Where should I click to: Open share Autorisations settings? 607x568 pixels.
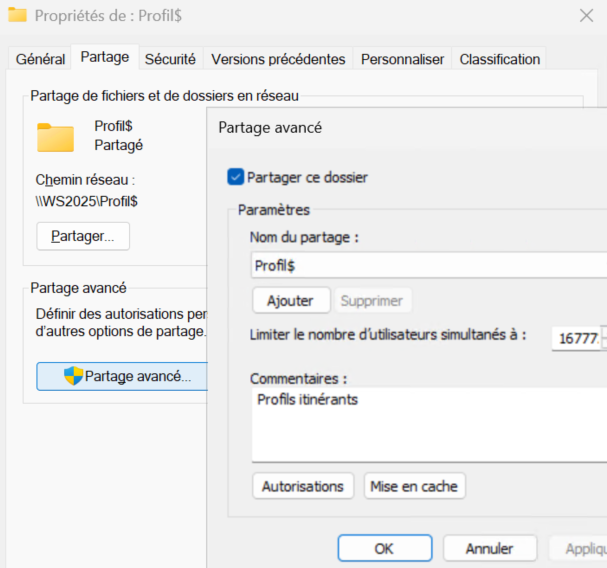coord(303,486)
